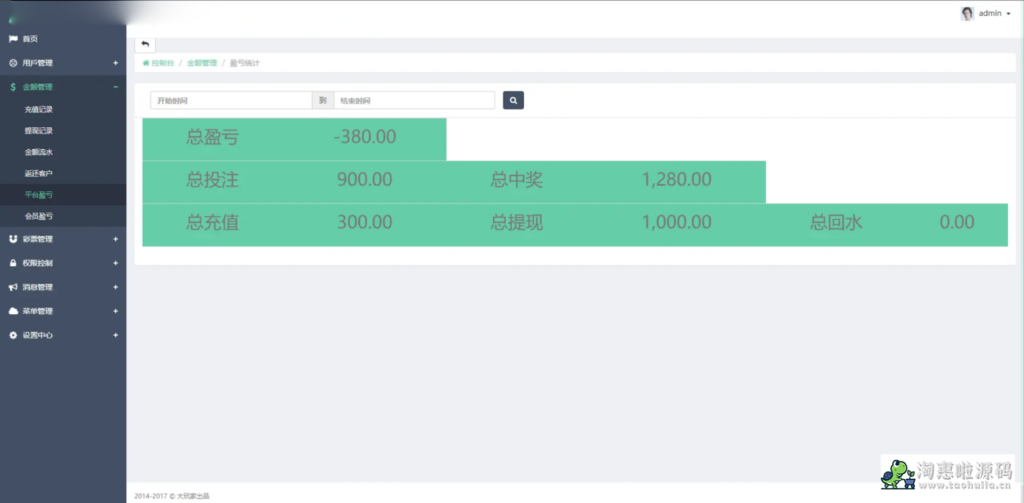Click the back arrow button
The height and width of the screenshot is (503, 1024).
tap(145, 44)
